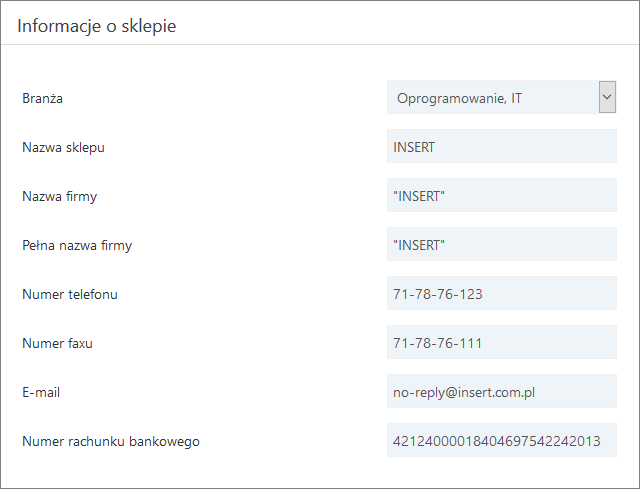Click the bank account number field

[x=501, y=441]
